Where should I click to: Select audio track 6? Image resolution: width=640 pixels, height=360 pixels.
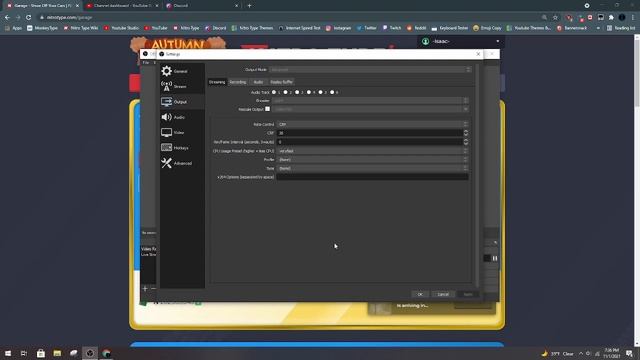[332, 92]
